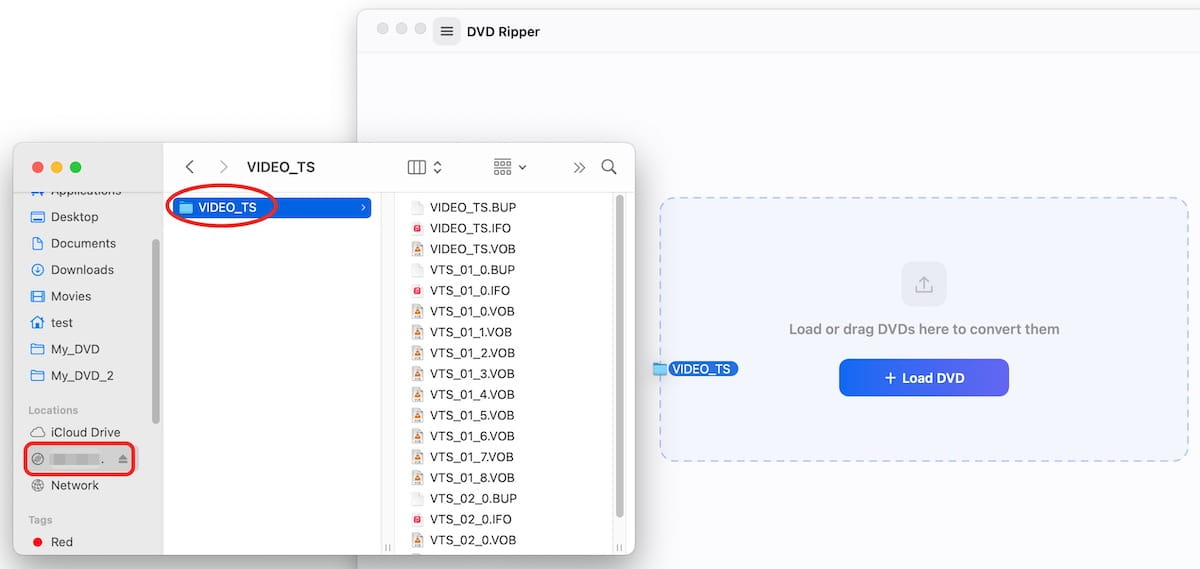
Task: Click the My_DVD folder icon in sidebar
Action: 38,349
